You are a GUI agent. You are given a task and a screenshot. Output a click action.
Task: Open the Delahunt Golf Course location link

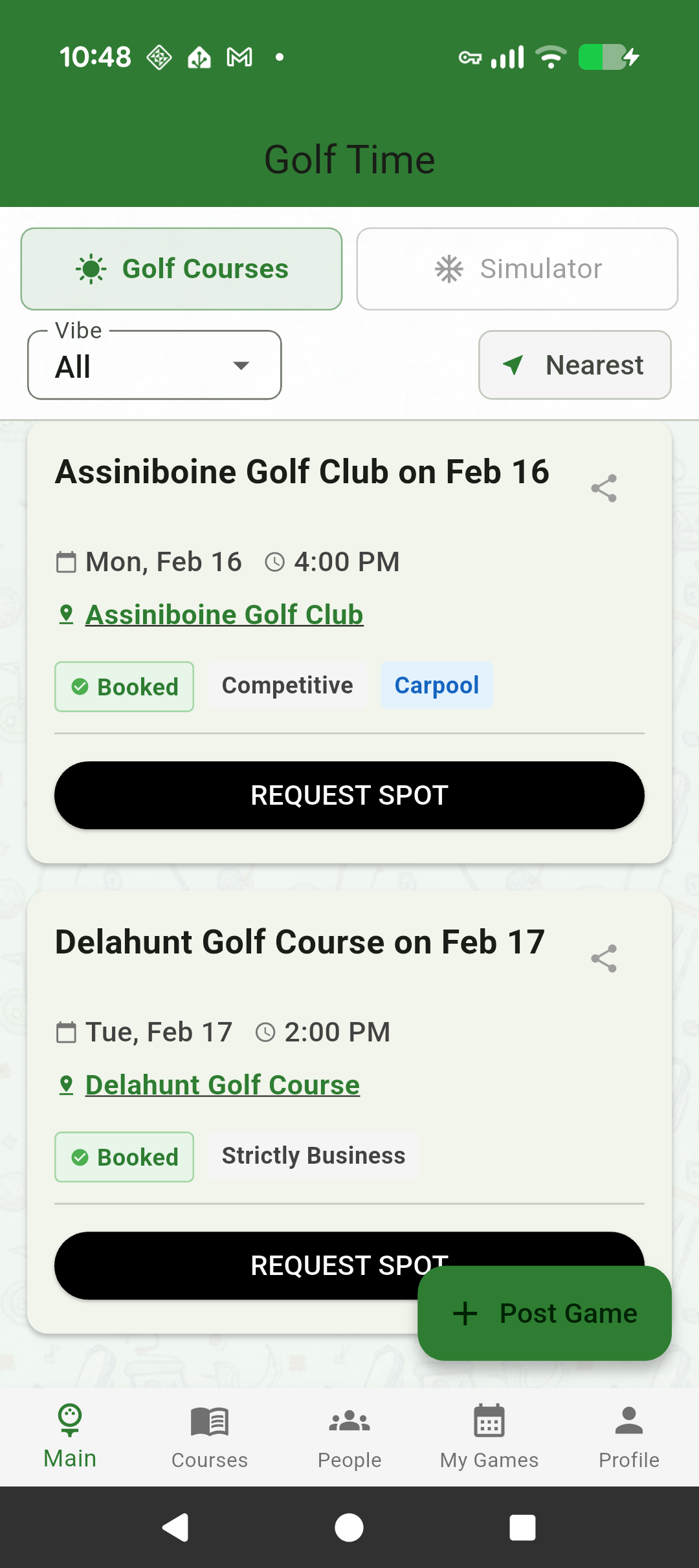tap(222, 1085)
